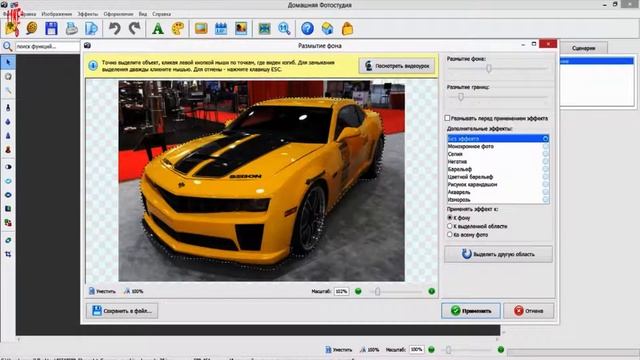
Task: Create a calendar with the calendar icon
Action: tap(221, 29)
